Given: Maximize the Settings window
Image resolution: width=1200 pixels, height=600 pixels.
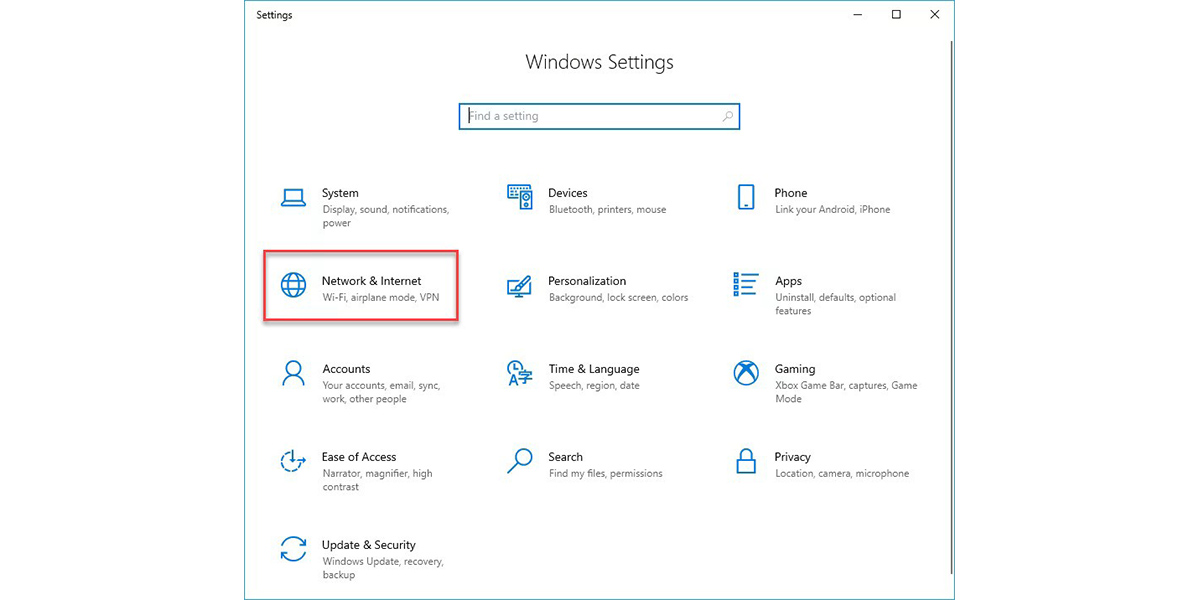Looking at the screenshot, I should click(x=896, y=14).
